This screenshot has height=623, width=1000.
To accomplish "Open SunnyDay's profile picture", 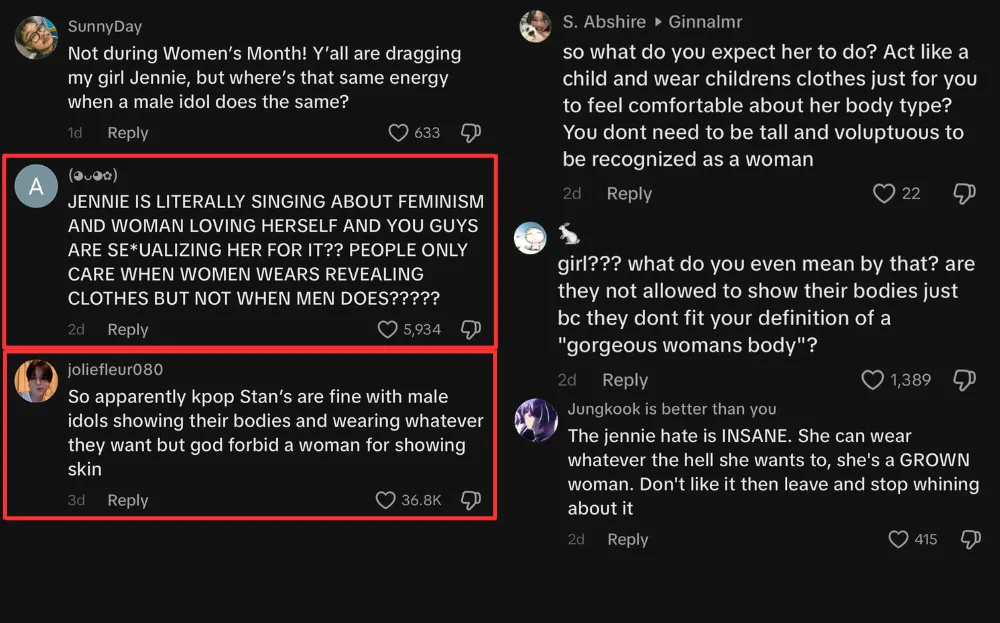I will pyautogui.click(x=36, y=37).
